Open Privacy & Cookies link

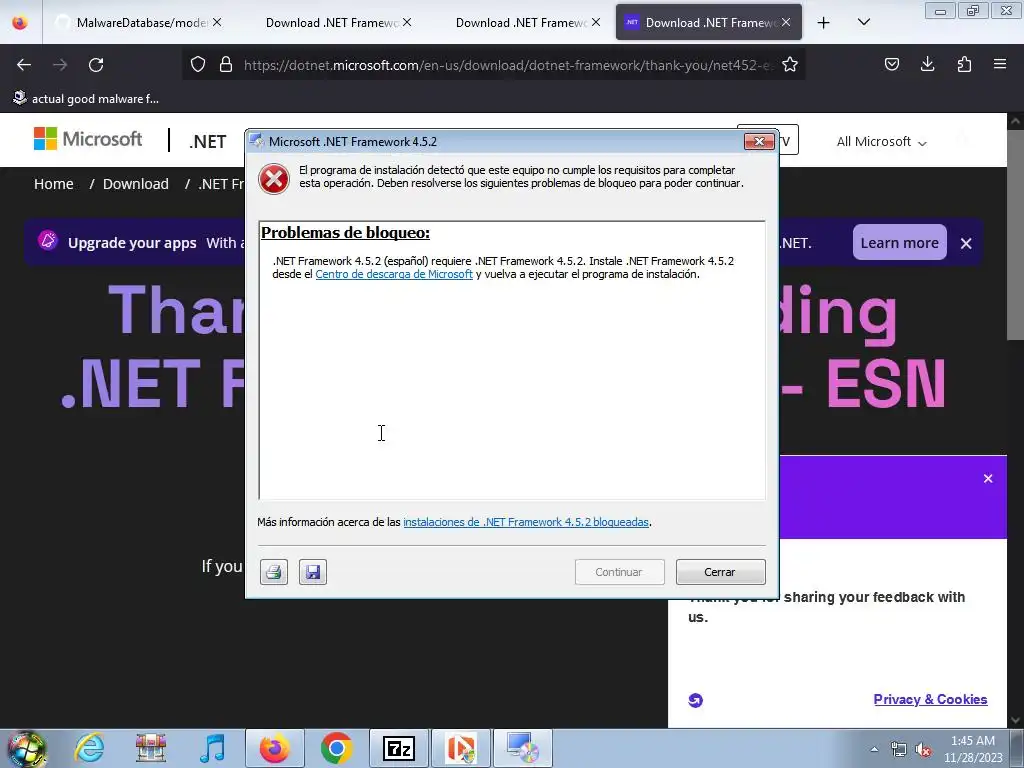[930, 699]
